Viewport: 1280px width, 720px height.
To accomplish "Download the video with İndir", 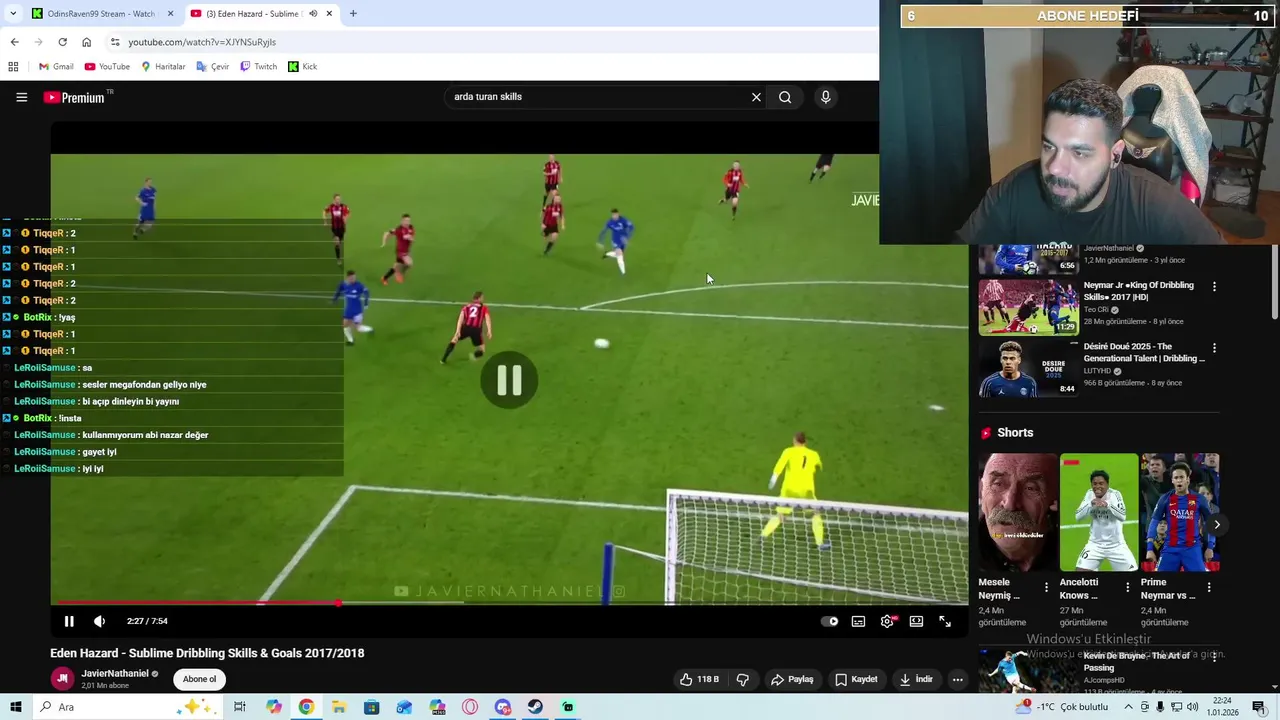I will (x=916, y=679).
